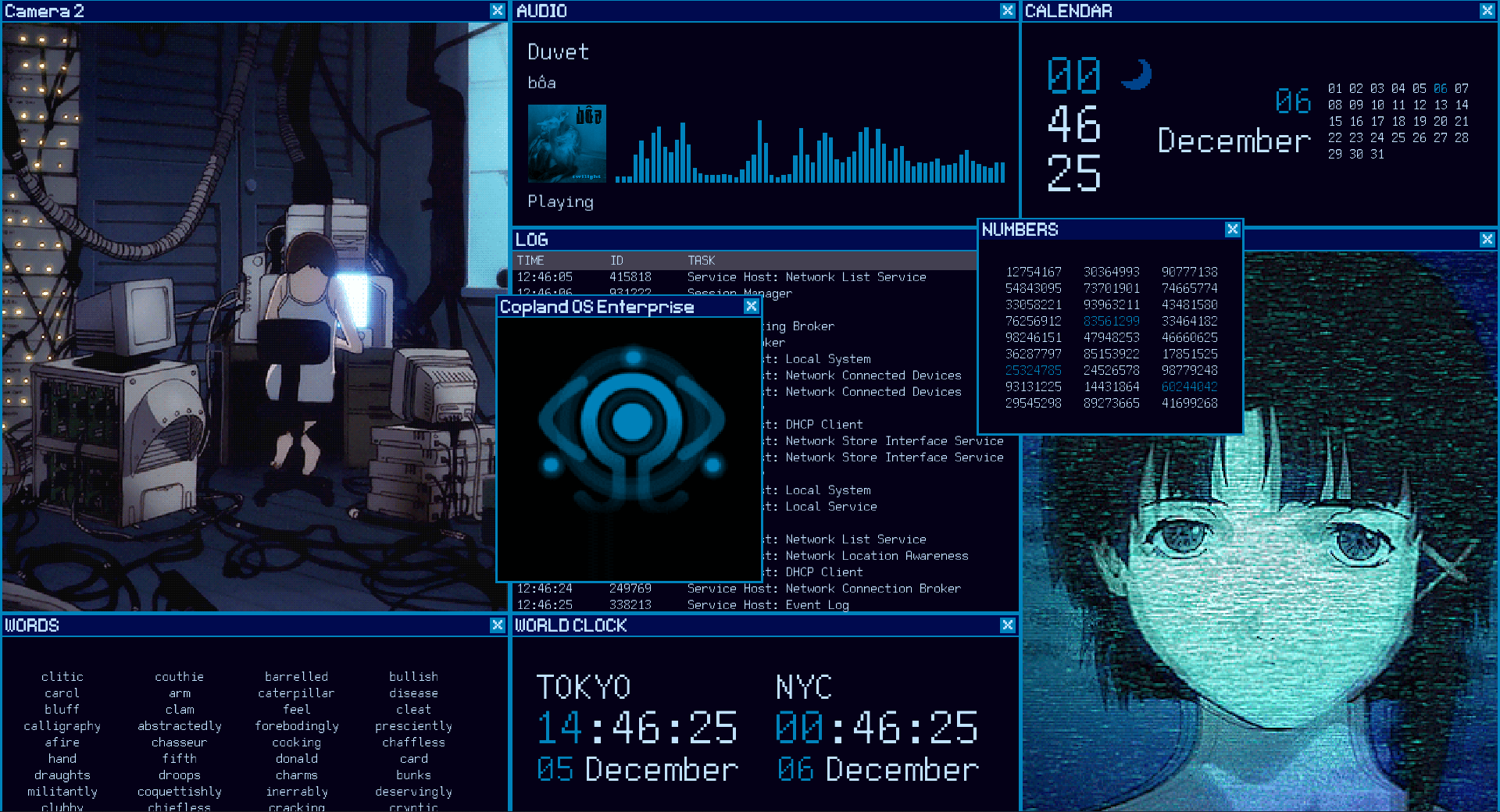The width and height of the screenshot is (1500, 812).
Task: Select the word couthie
Action: tap(179, 676)
